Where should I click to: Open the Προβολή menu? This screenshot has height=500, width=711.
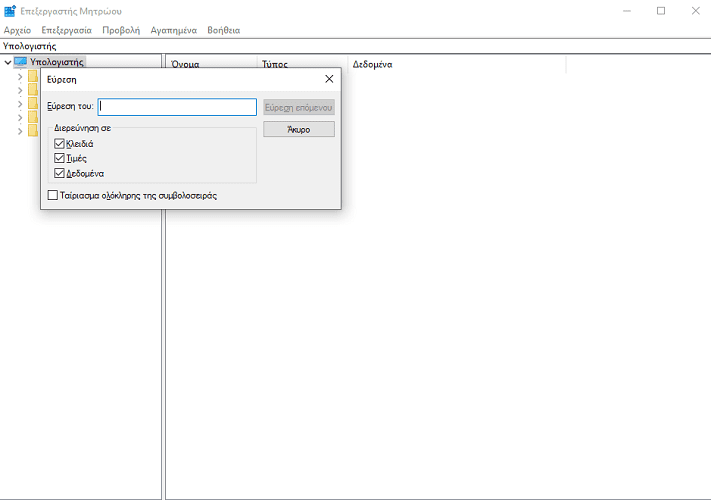121,30
